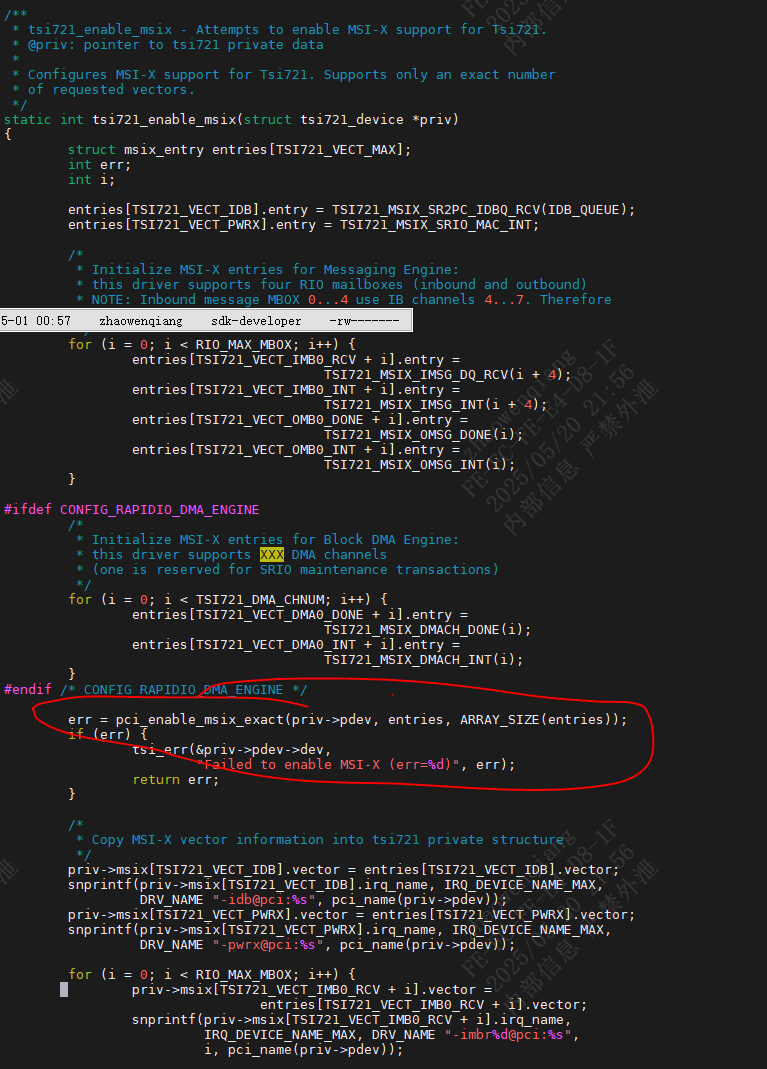Click the line 'struct msix_entry entries[TSI721_VECT_MAX];'

[239, 149]
